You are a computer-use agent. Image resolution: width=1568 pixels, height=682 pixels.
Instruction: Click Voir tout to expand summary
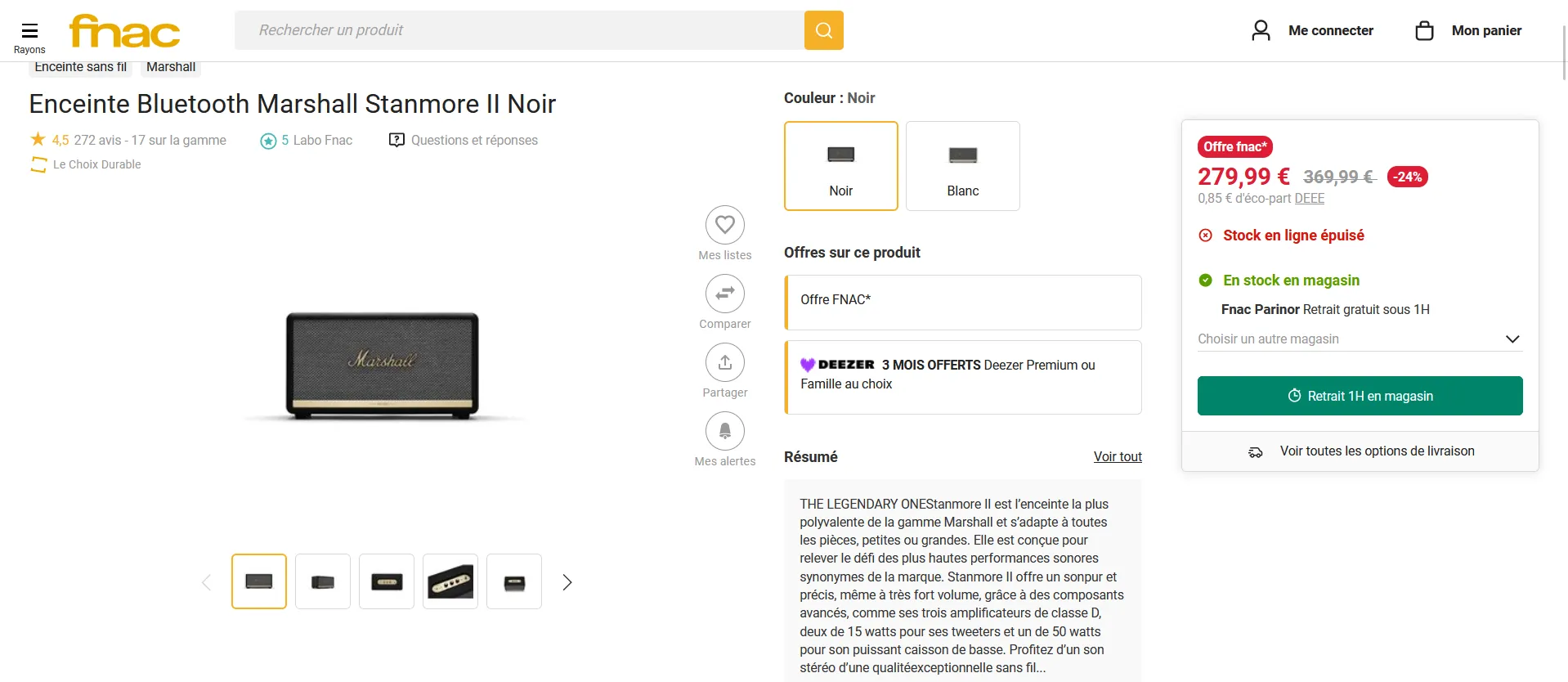(x=1117, y=457)
